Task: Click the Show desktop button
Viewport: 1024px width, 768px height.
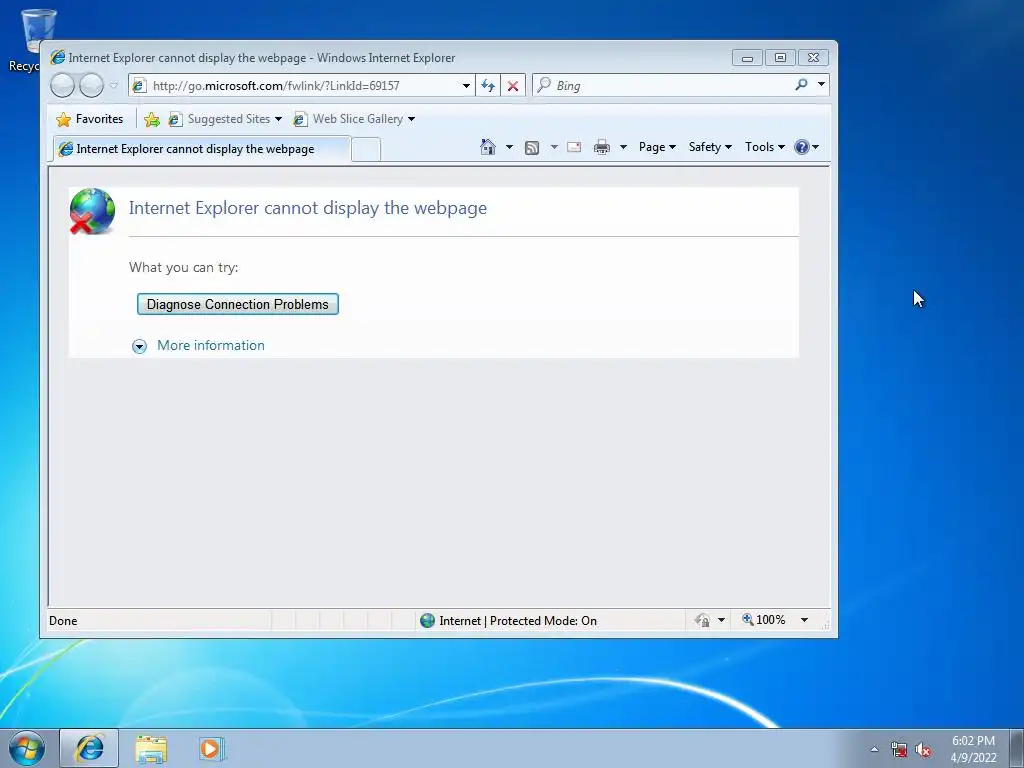Action: click(1016, 748)
